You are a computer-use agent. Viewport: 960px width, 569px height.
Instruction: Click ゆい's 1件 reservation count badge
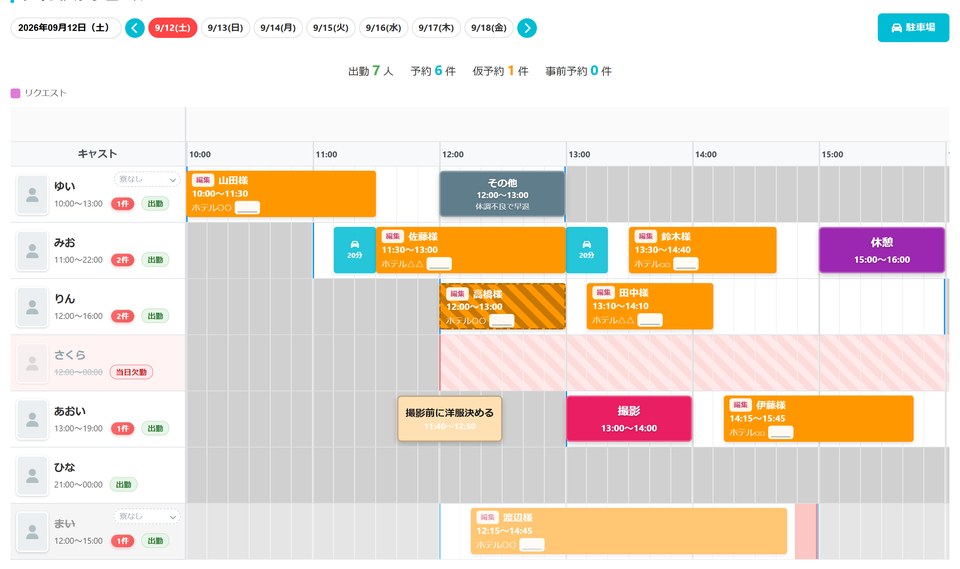point(122,204)
